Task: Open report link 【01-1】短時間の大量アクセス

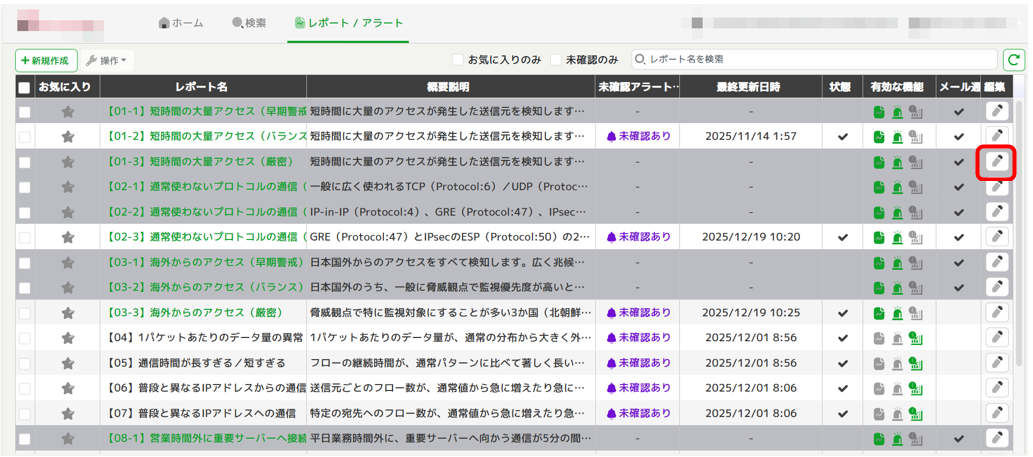Action: click(206, 111)
